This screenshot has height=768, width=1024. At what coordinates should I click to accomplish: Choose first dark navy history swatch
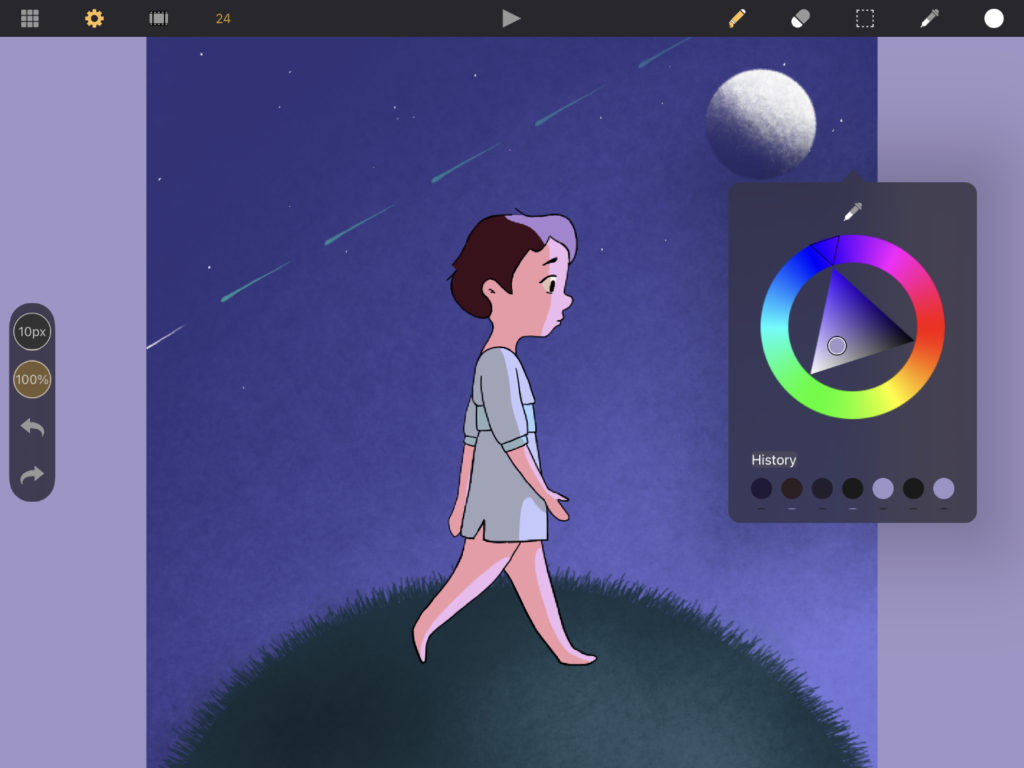pos(761,488)
